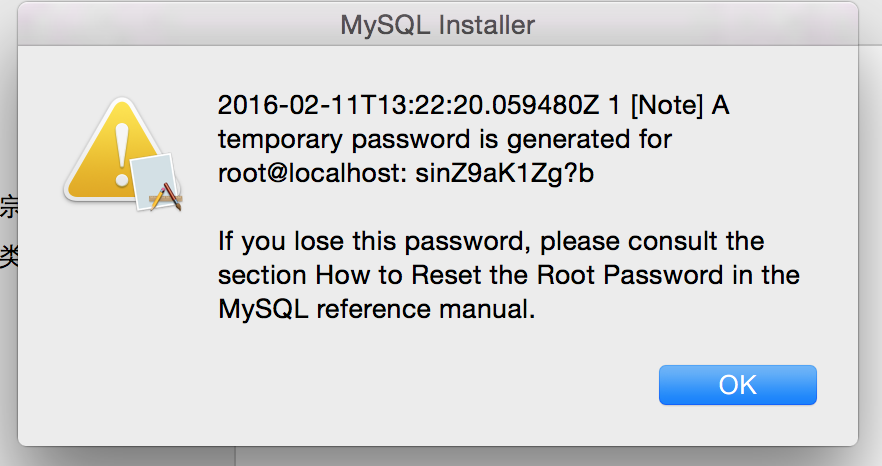Click the exclamation mark inside the warning triangle
Viewport: 882px width, 466px height.
[x=122, y=155]
